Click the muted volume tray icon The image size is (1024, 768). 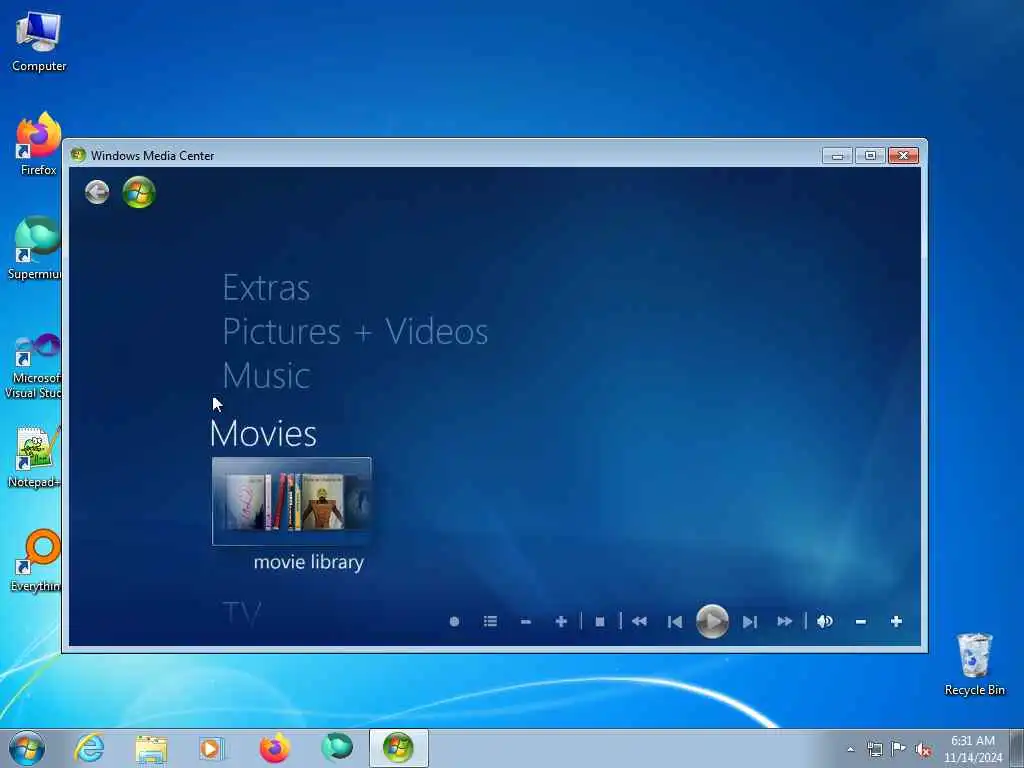pos(923,750)
